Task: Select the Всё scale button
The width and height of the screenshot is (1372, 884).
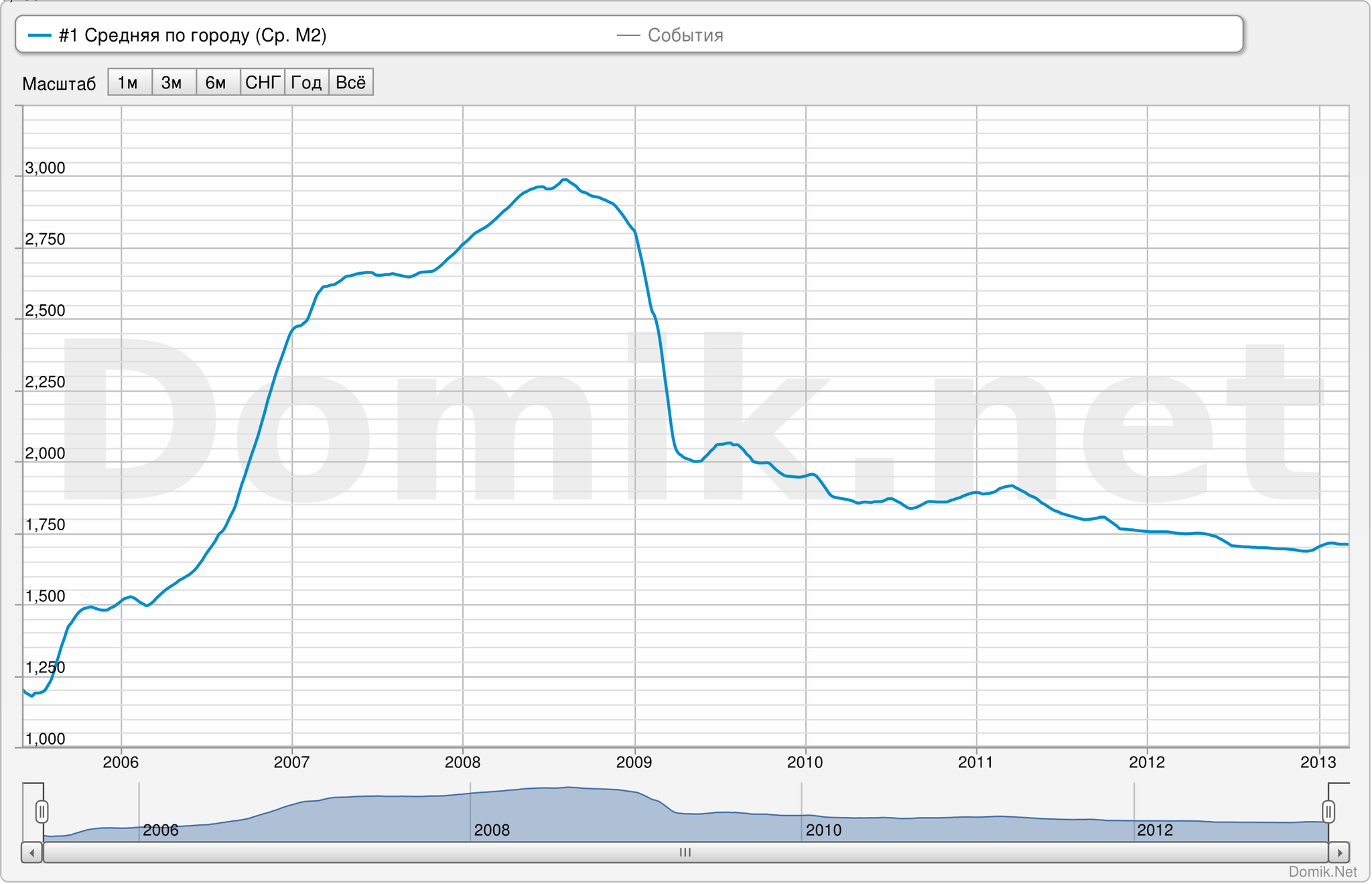Action: (x=350, y=82)
